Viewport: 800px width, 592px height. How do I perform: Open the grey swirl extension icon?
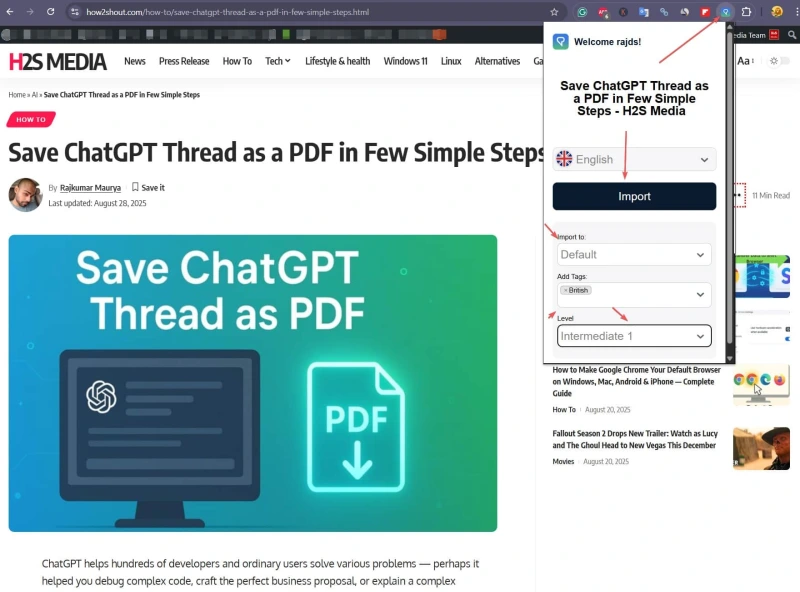[x=684, y=12]
